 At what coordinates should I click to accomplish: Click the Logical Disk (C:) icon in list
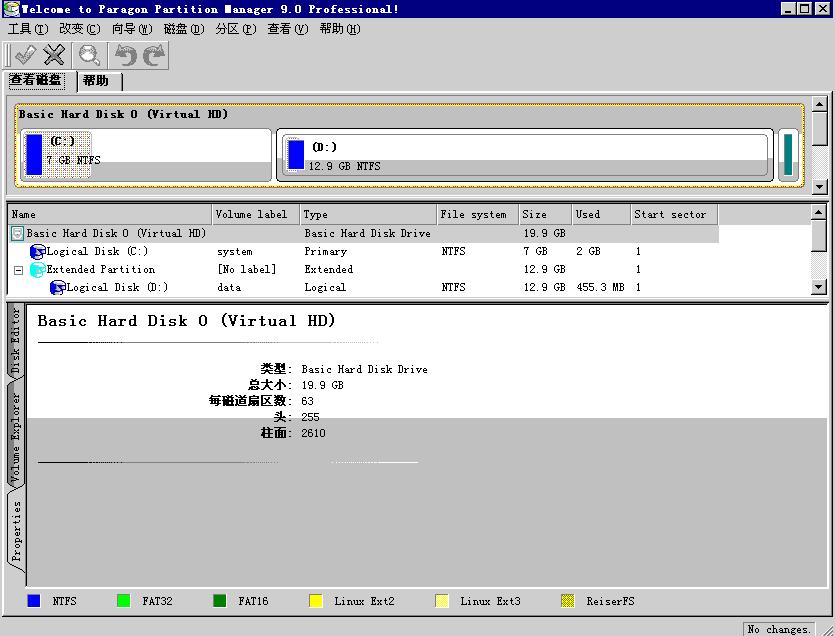click(x=38, y=252)
